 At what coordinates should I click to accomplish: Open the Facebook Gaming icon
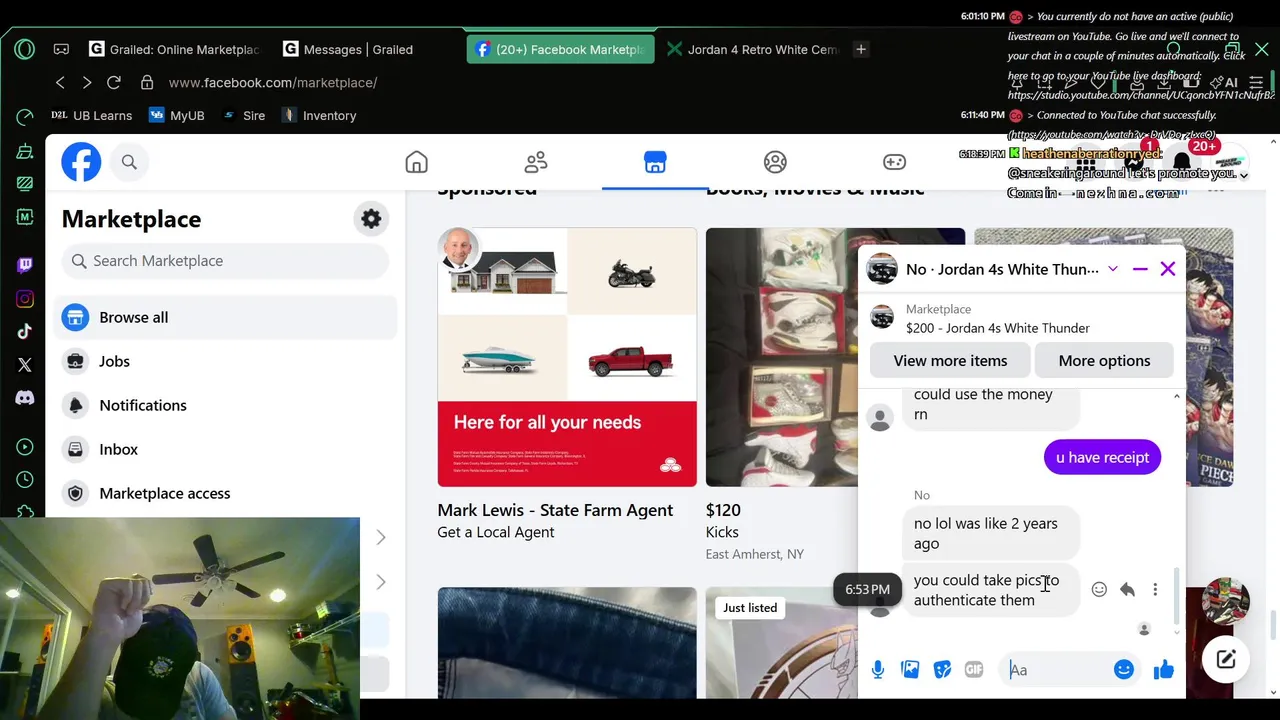point(894,162)
